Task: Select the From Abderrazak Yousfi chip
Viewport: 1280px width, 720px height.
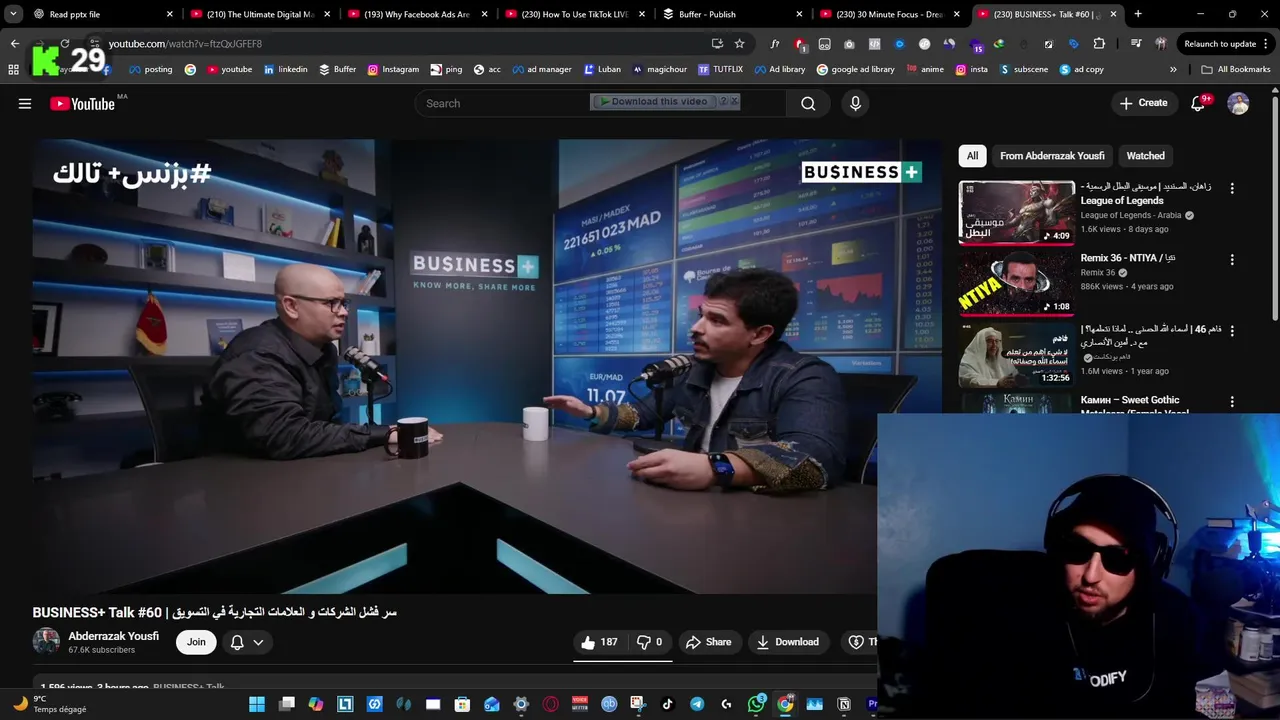Action: (1052, 156)
